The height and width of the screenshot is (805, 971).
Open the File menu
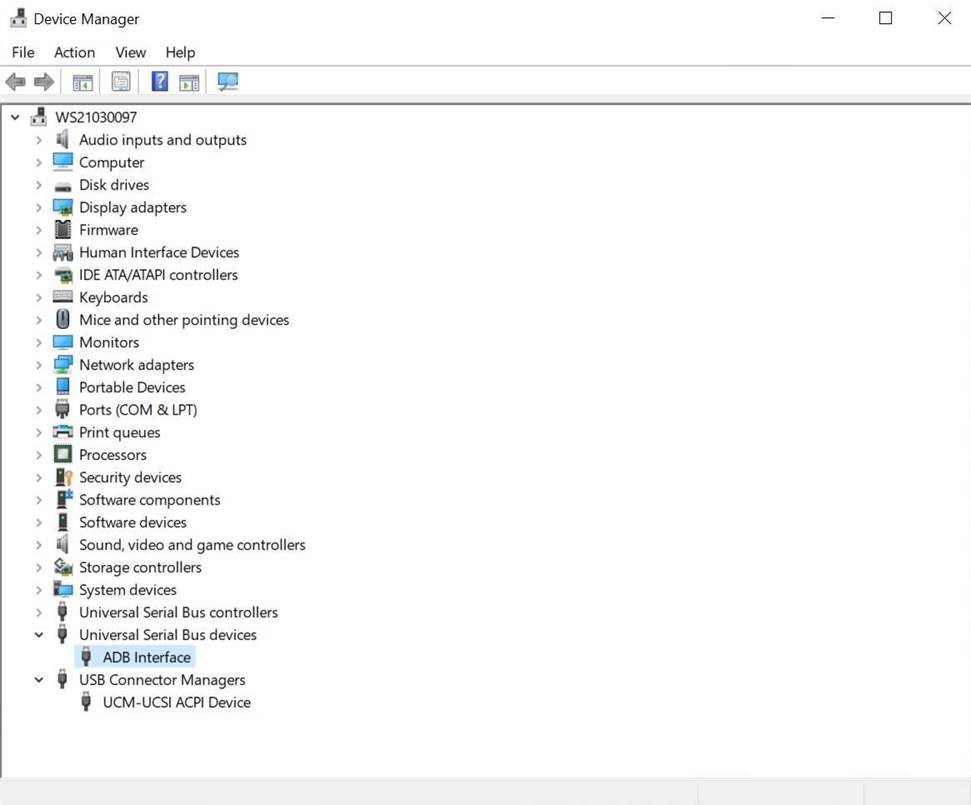(23, 52)
